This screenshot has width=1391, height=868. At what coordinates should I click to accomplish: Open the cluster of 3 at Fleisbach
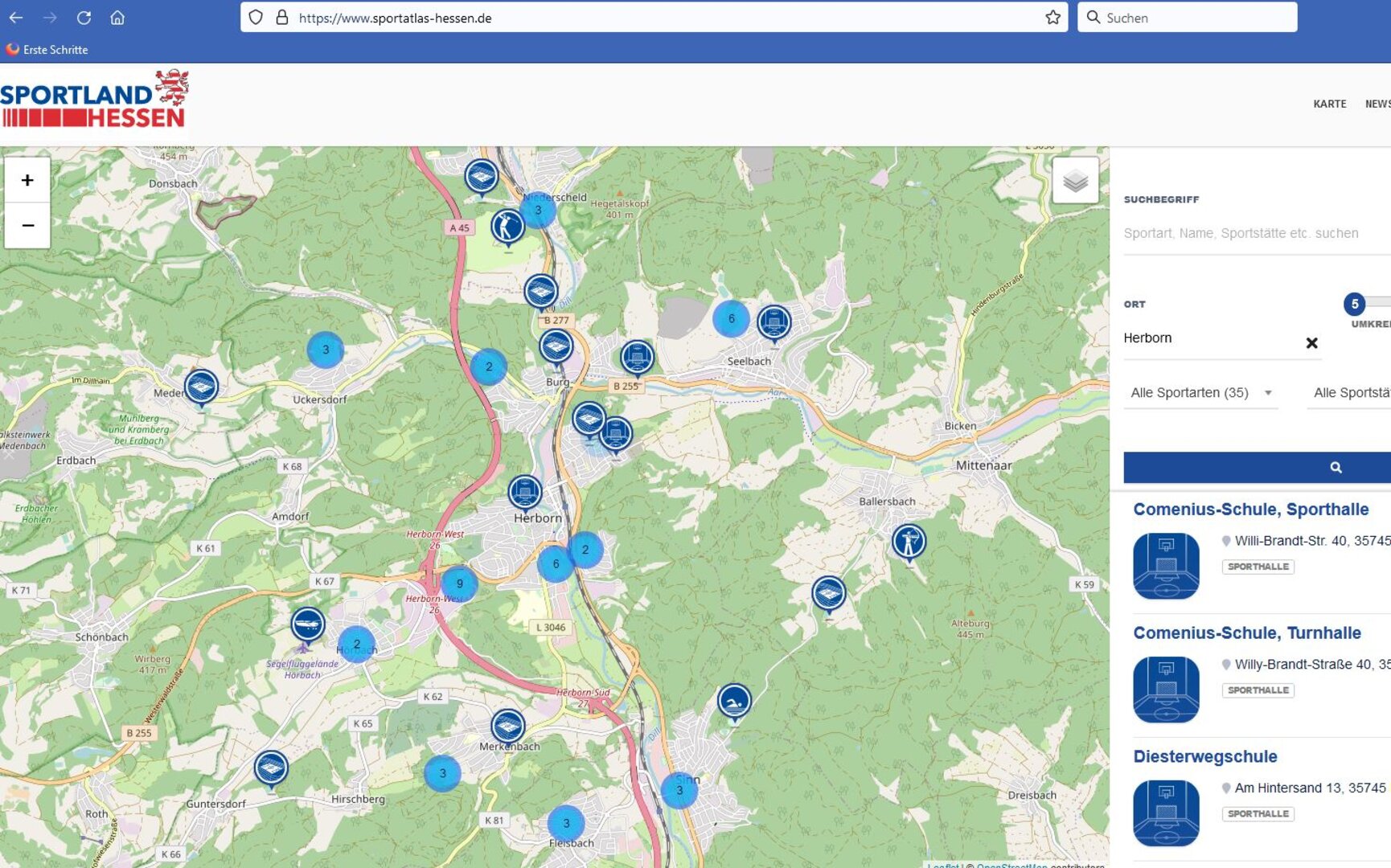tap(566, 824)
